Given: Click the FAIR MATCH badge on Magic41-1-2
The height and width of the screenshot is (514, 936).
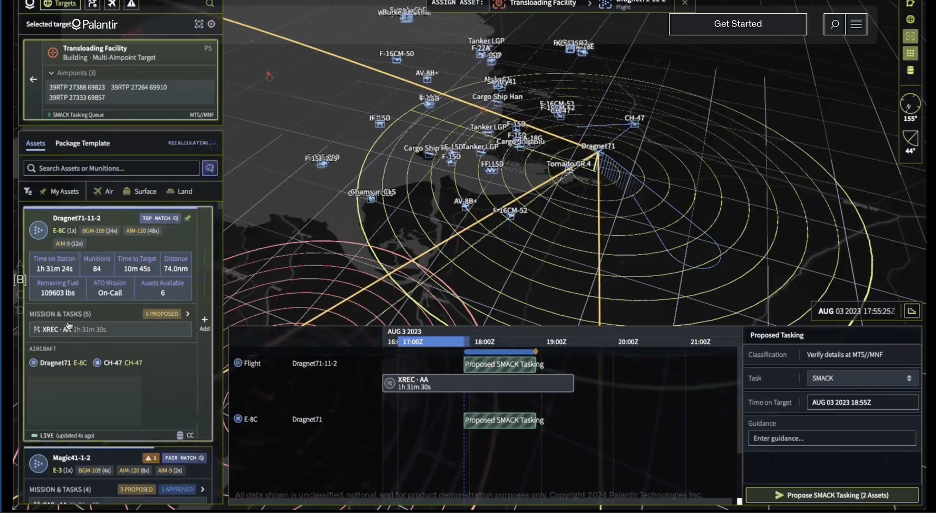Looking at the screenshot, I should (184, 458).
